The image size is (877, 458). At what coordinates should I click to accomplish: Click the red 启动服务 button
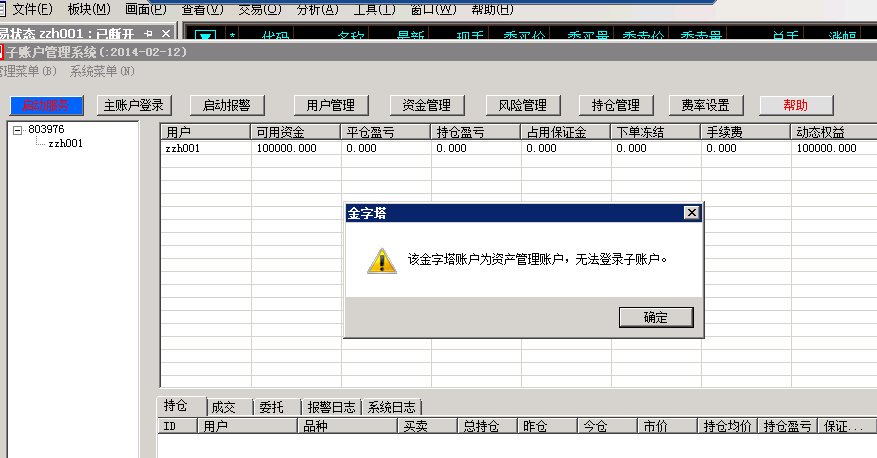tap(46, 105)
